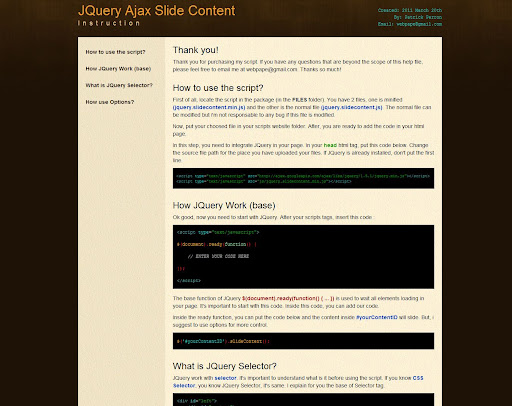Click the blue '(jquery.slidecontent.min.js)' filename
The width and height of the screenshot is (512, 406).
209,107
